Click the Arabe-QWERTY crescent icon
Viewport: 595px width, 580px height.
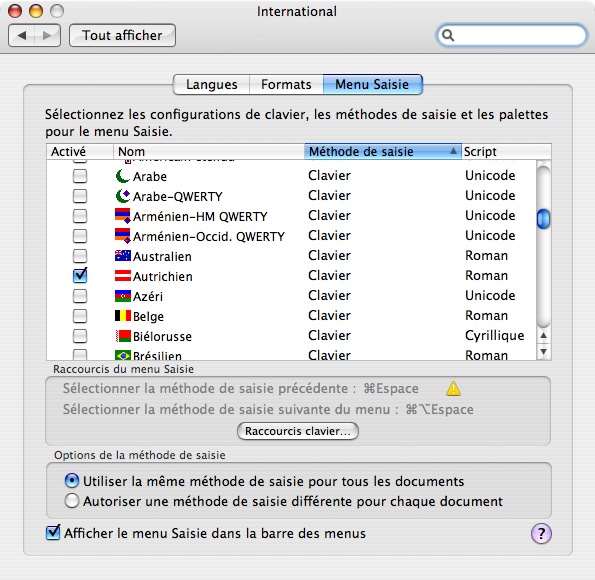pos(123,196)
